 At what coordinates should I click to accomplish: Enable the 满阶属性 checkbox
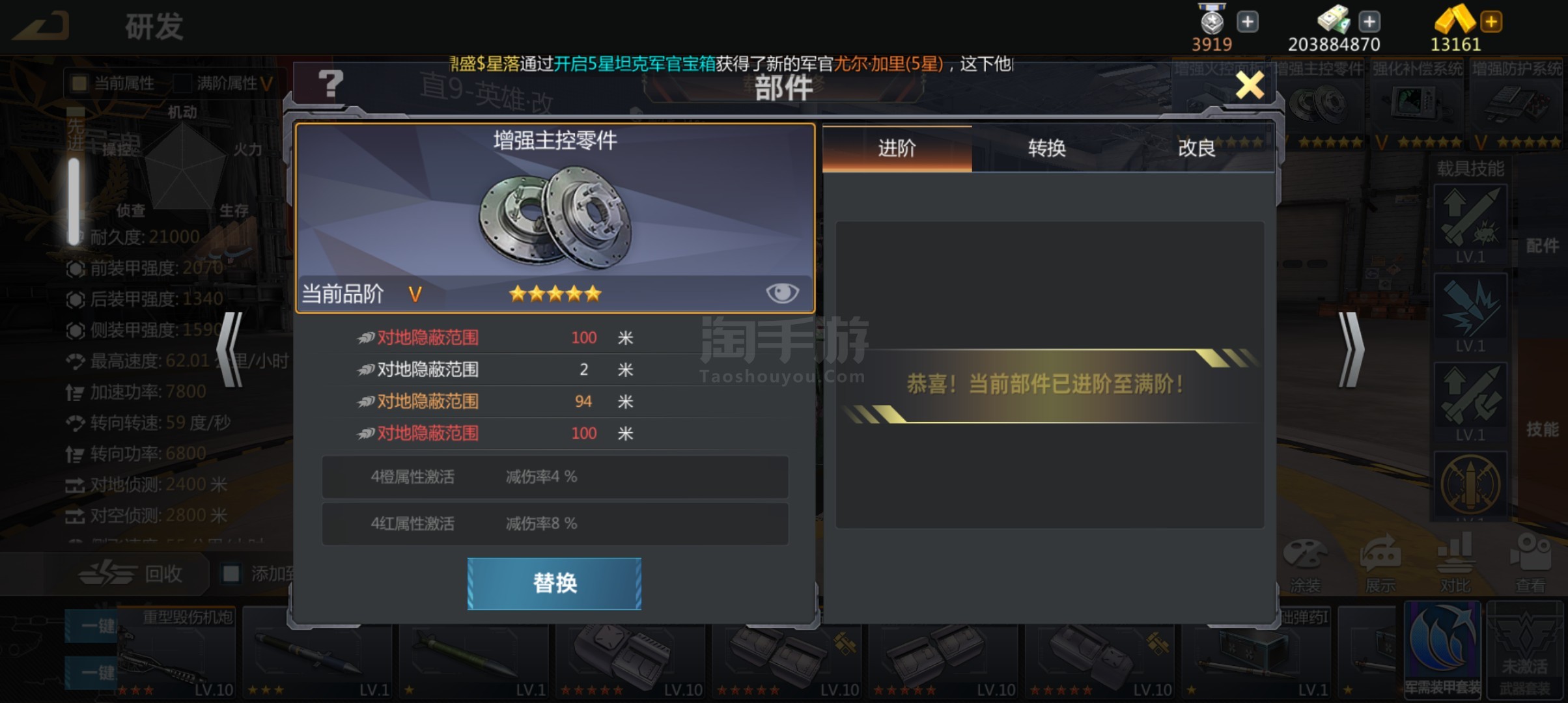click(x=182, y=83)
